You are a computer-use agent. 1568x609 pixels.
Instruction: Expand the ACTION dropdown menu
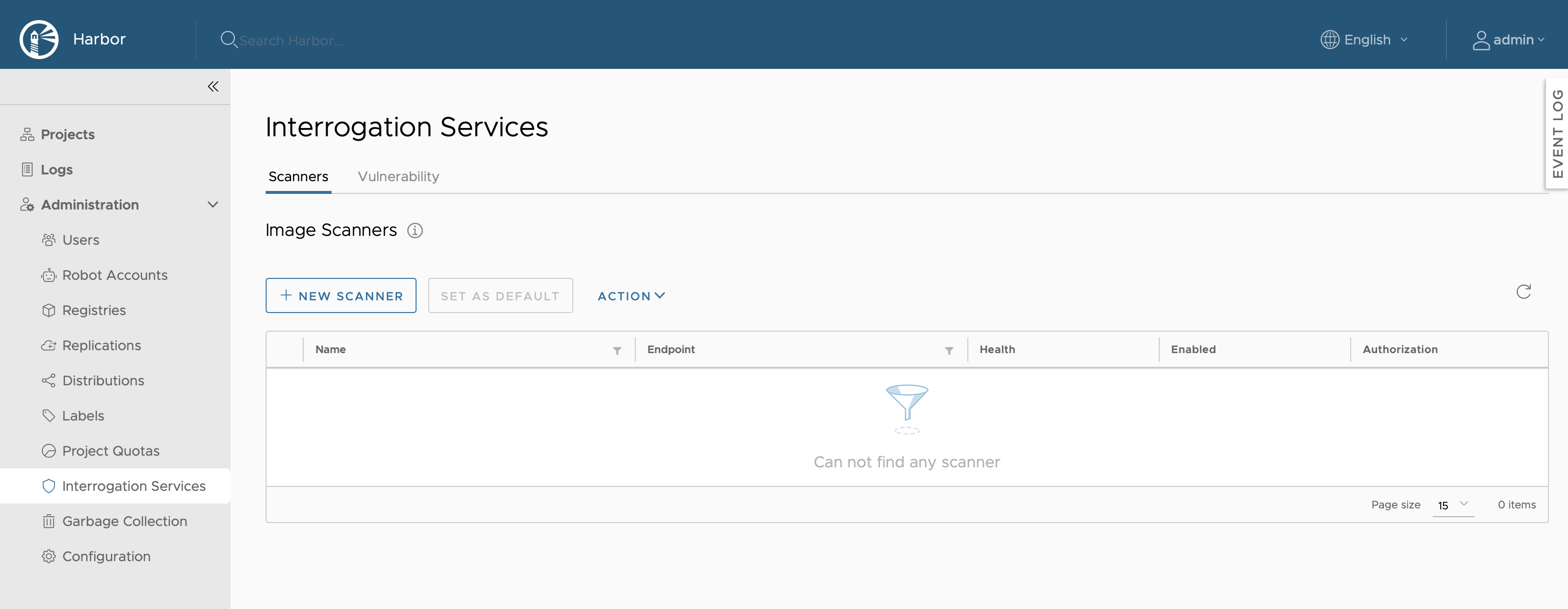click(631, 294)
